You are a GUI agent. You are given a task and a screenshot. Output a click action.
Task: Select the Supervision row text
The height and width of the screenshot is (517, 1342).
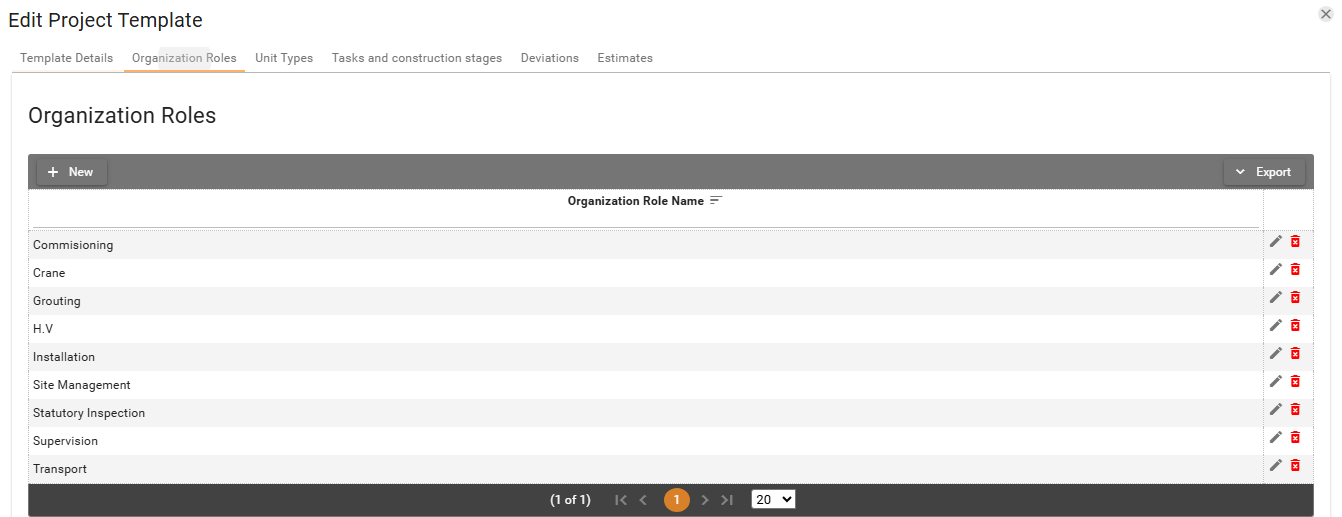[65, 441]
